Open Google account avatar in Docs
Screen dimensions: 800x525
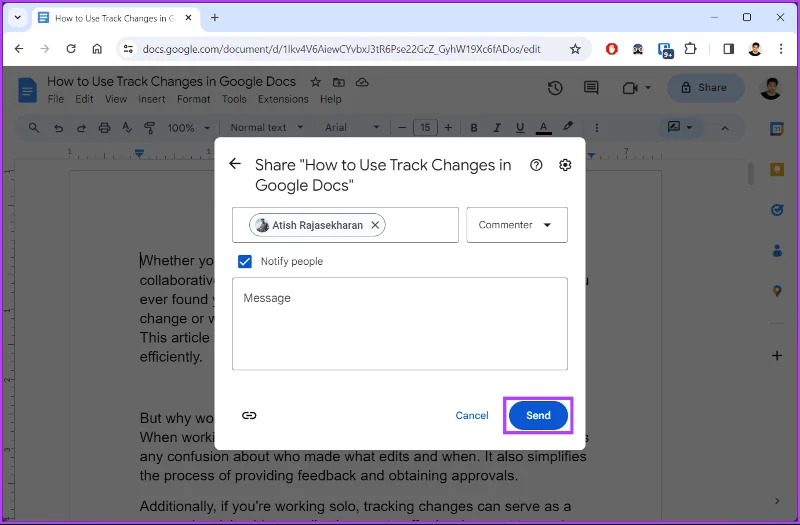[x=771, y=88]
